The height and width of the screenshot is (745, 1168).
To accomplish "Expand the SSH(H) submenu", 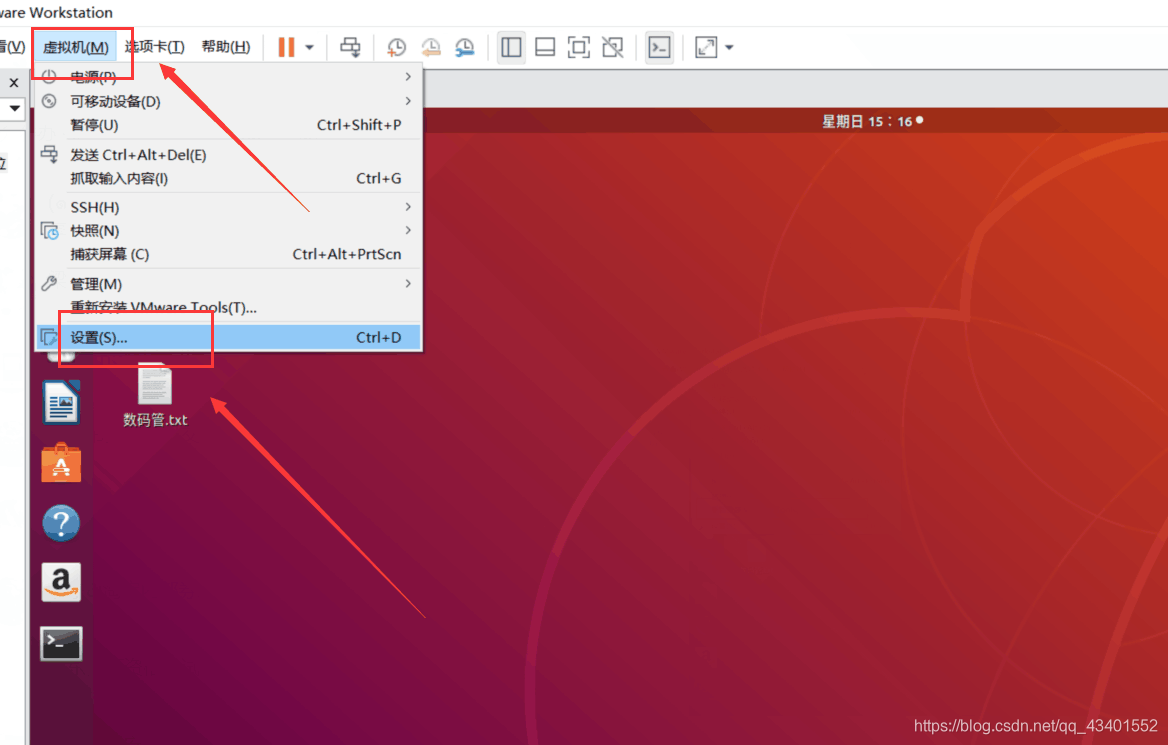I will tap(229, 207).
